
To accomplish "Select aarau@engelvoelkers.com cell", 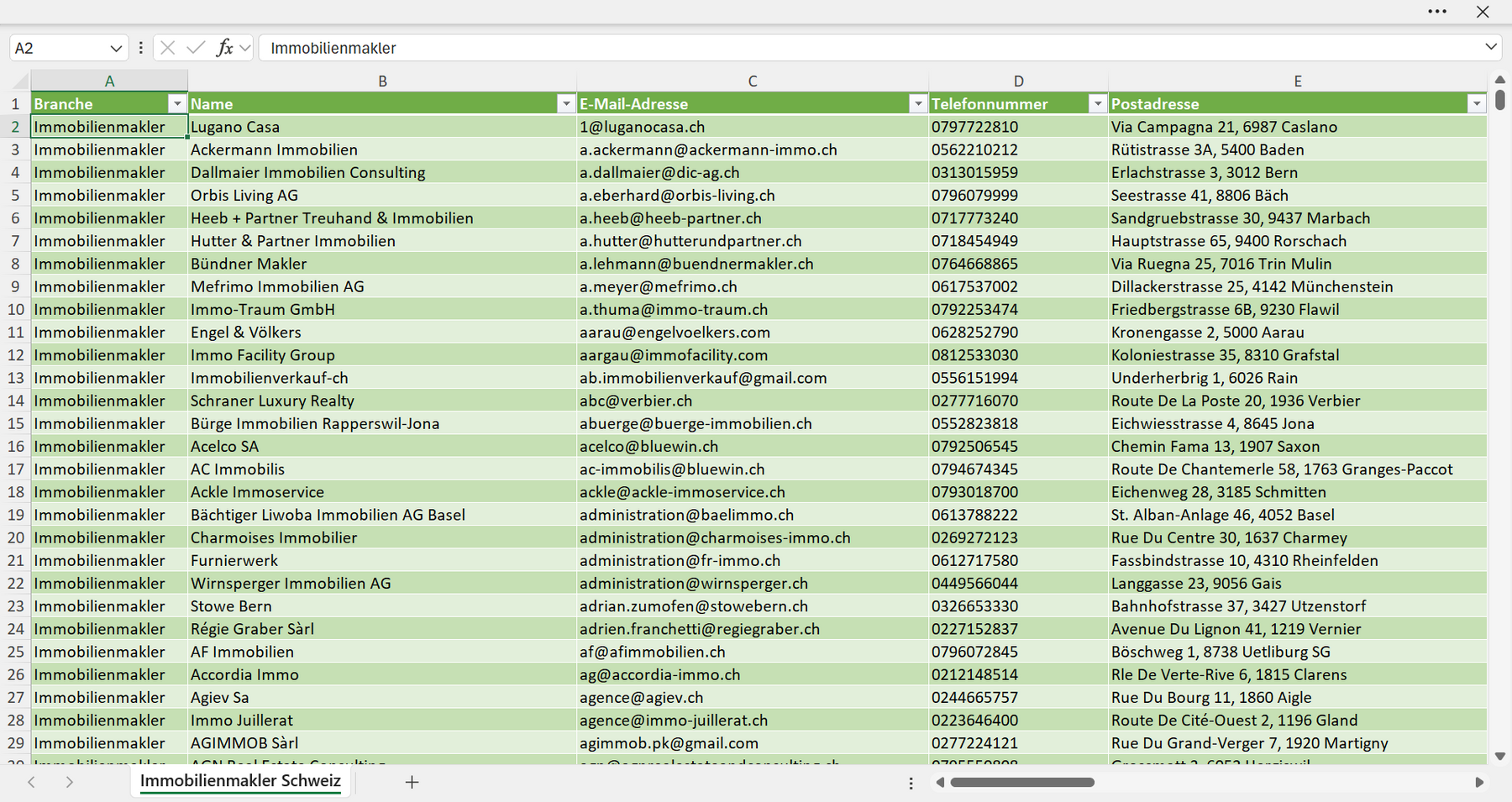I will coord(753,332).
